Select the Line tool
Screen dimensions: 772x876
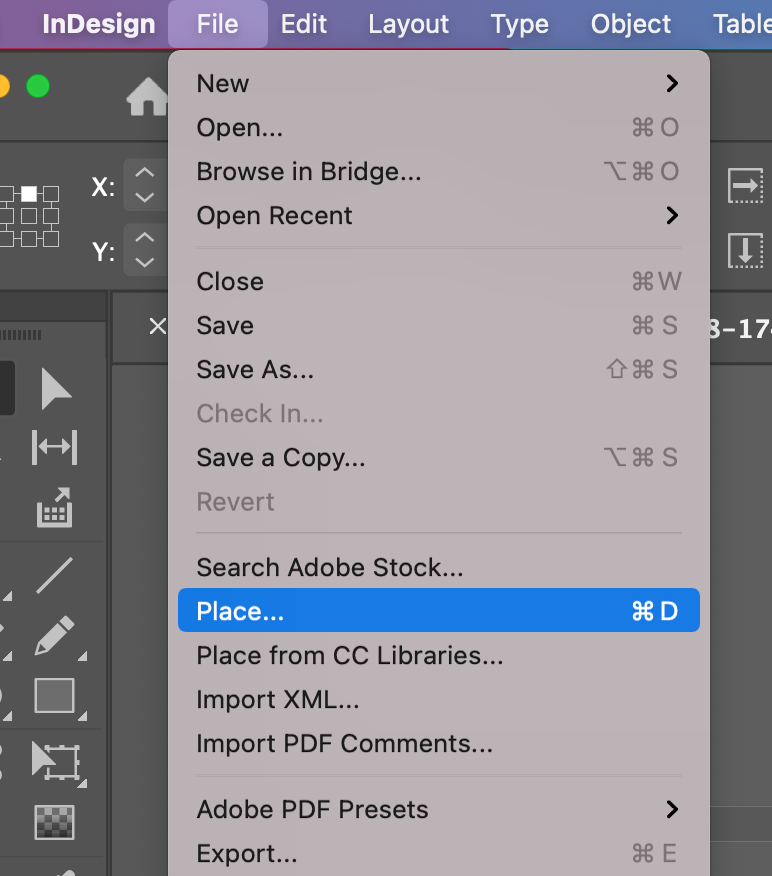55,575
